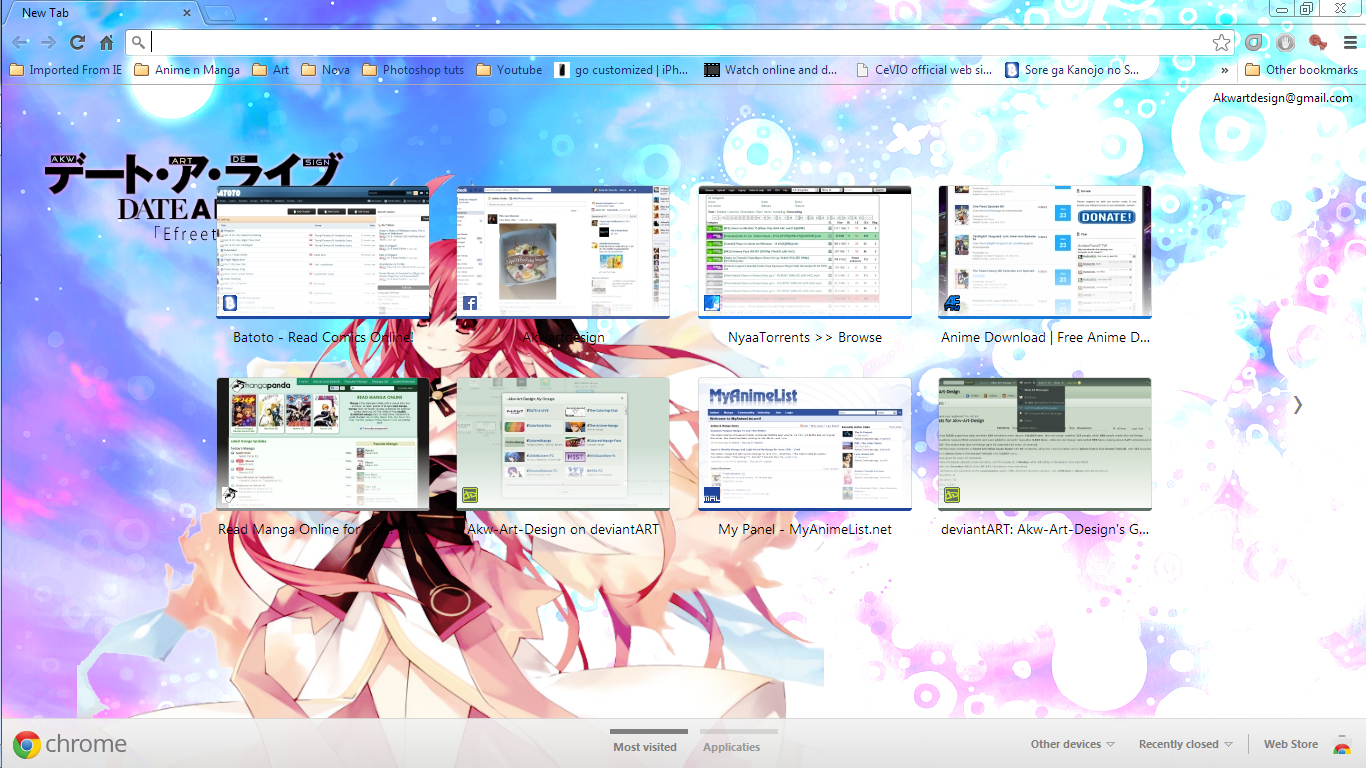Image resolution: width=1366 pixels, height=768 pixels.
Task: Bookmark this page with the star
Action: (x=1221, y=42)
